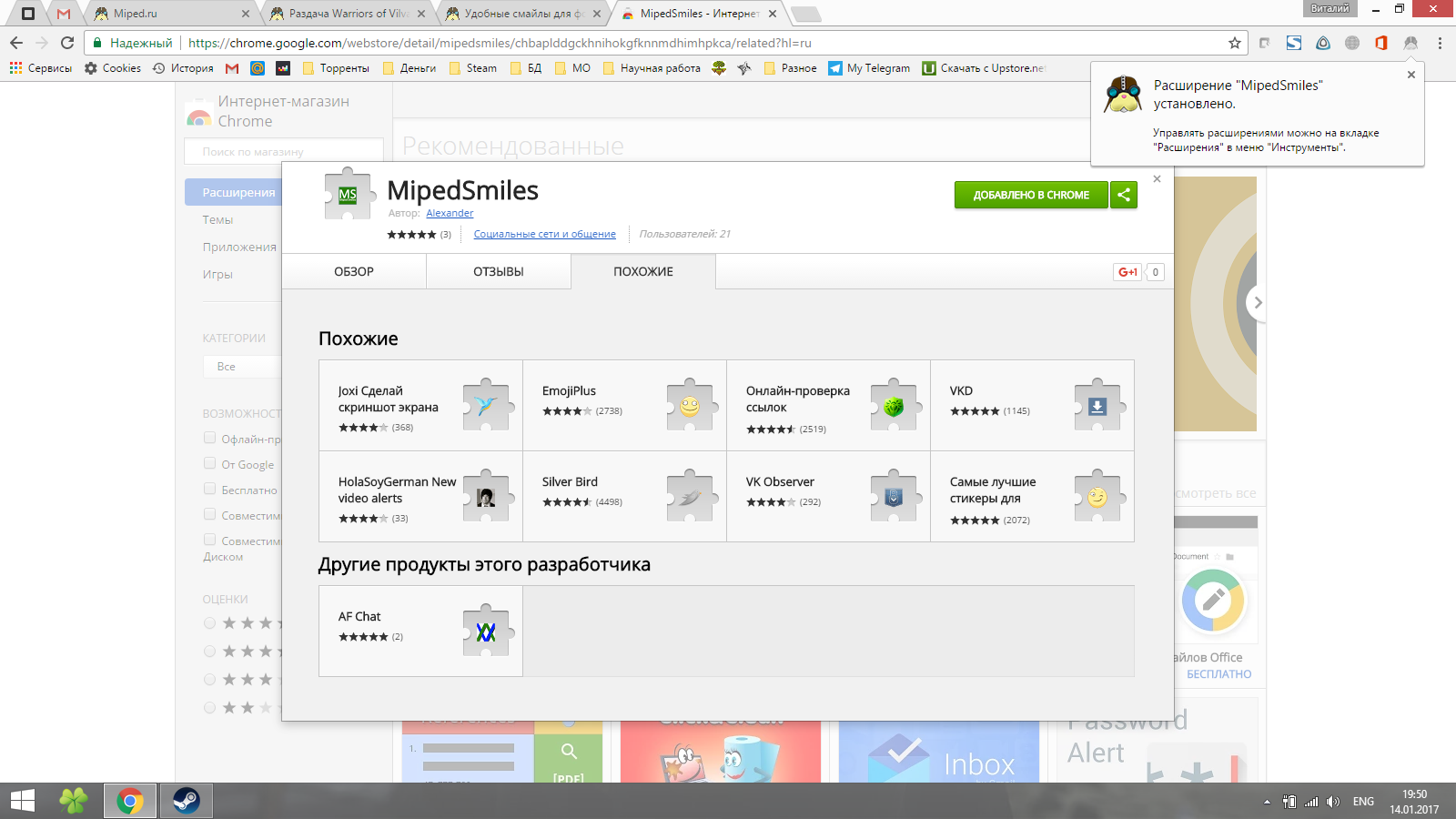
Task: Reload the current page
Action: (x=67, y=43)
